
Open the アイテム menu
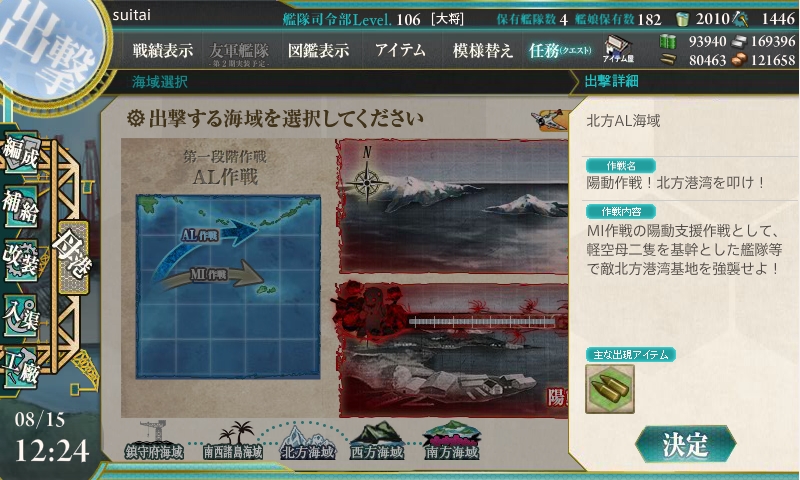point(401,50)
